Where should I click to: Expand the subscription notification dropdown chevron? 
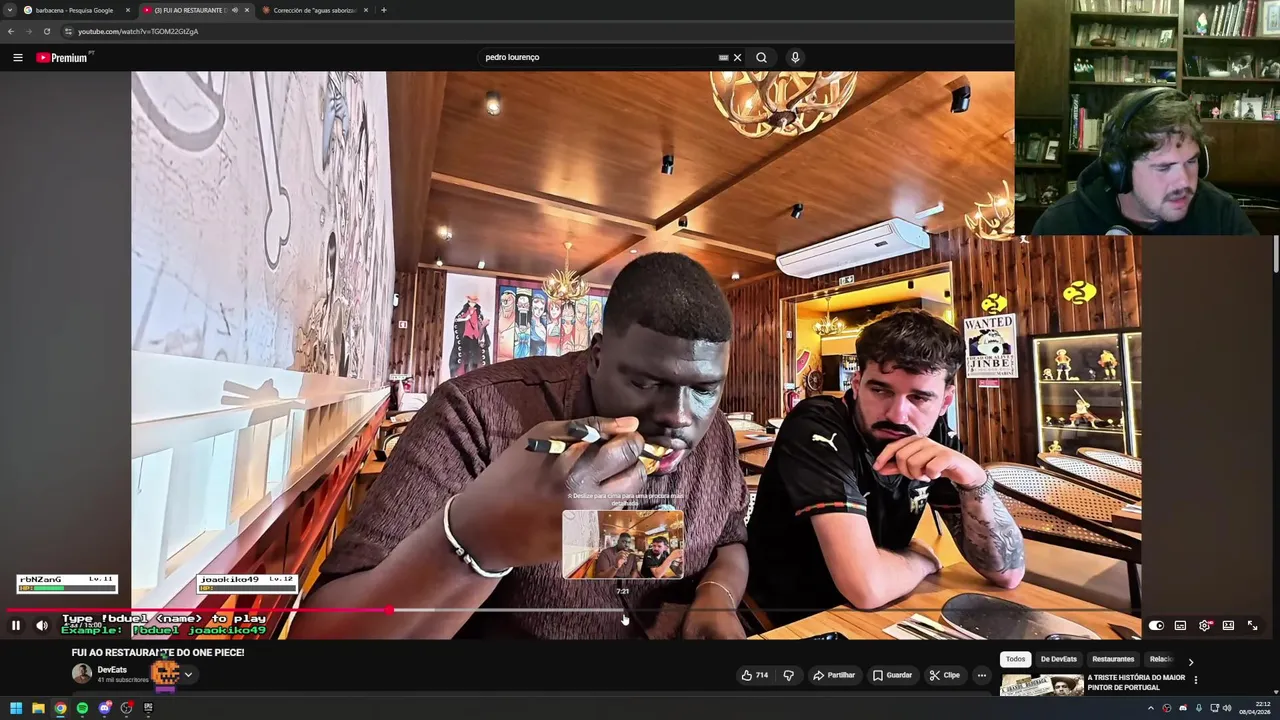coord(187,675)
